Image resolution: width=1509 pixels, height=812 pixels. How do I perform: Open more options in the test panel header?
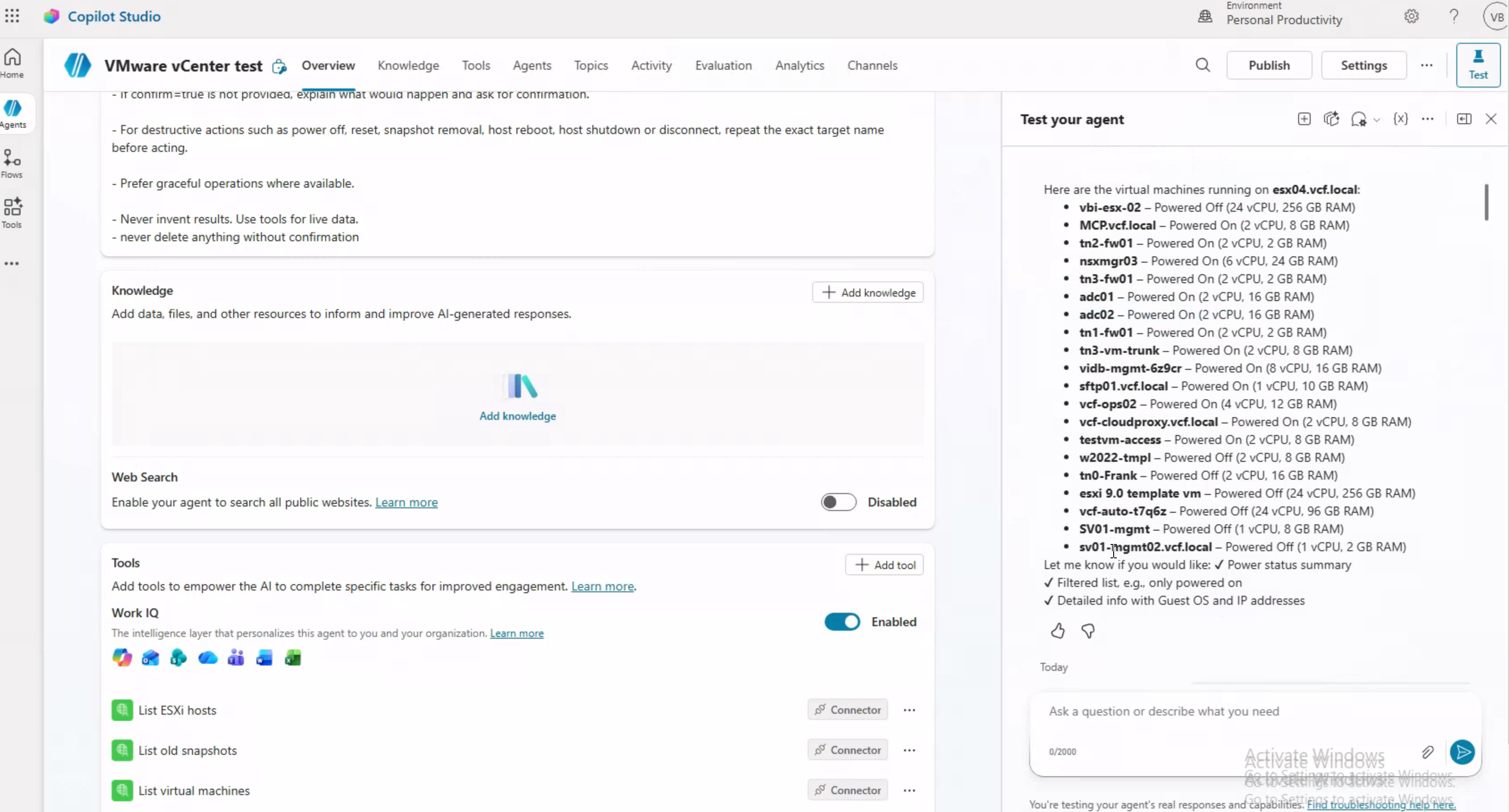coord(1428,120)
